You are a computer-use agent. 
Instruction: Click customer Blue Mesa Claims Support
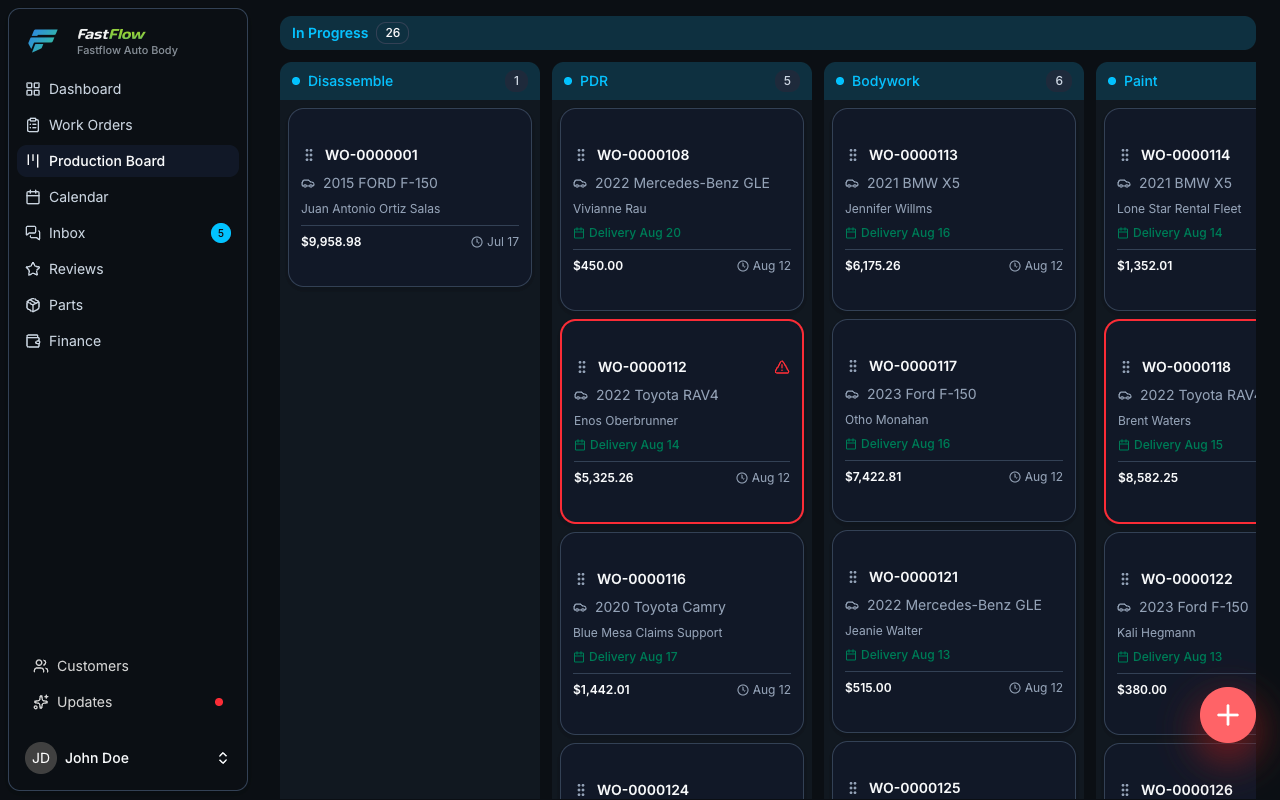pyautogui.click(x=647, y=633)
